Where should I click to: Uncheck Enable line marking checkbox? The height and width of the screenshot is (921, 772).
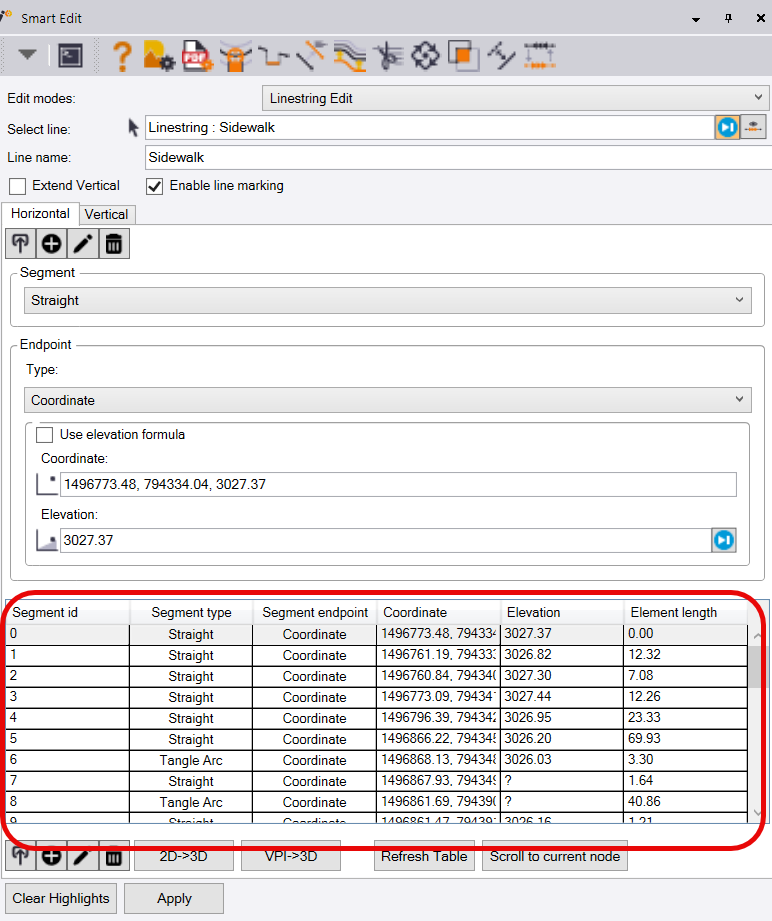click(155, 186)
